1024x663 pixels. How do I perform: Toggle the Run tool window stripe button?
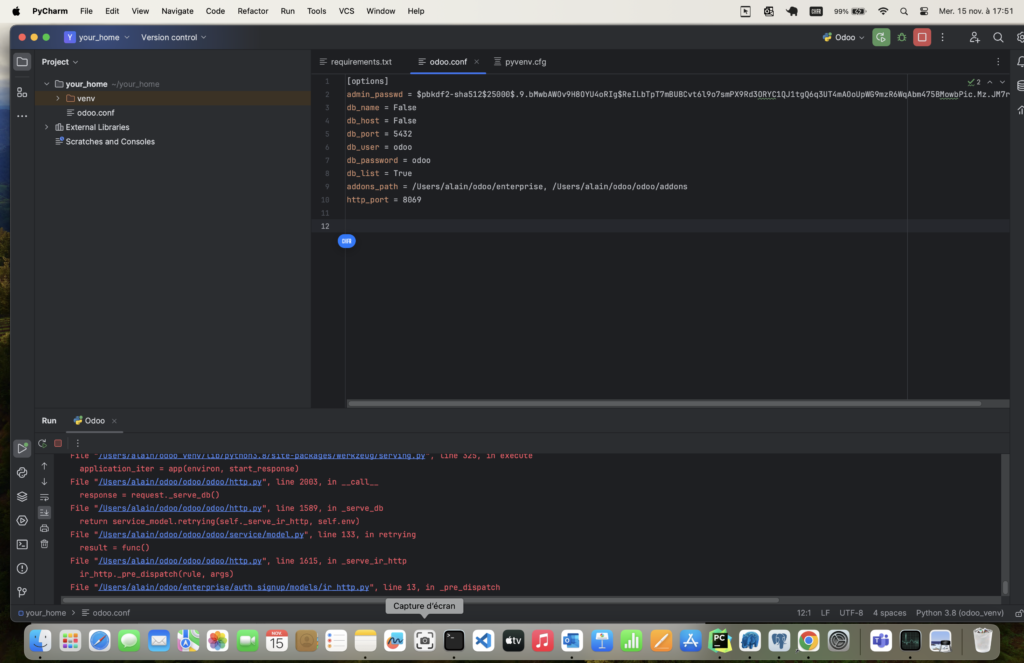coord(22,448)
